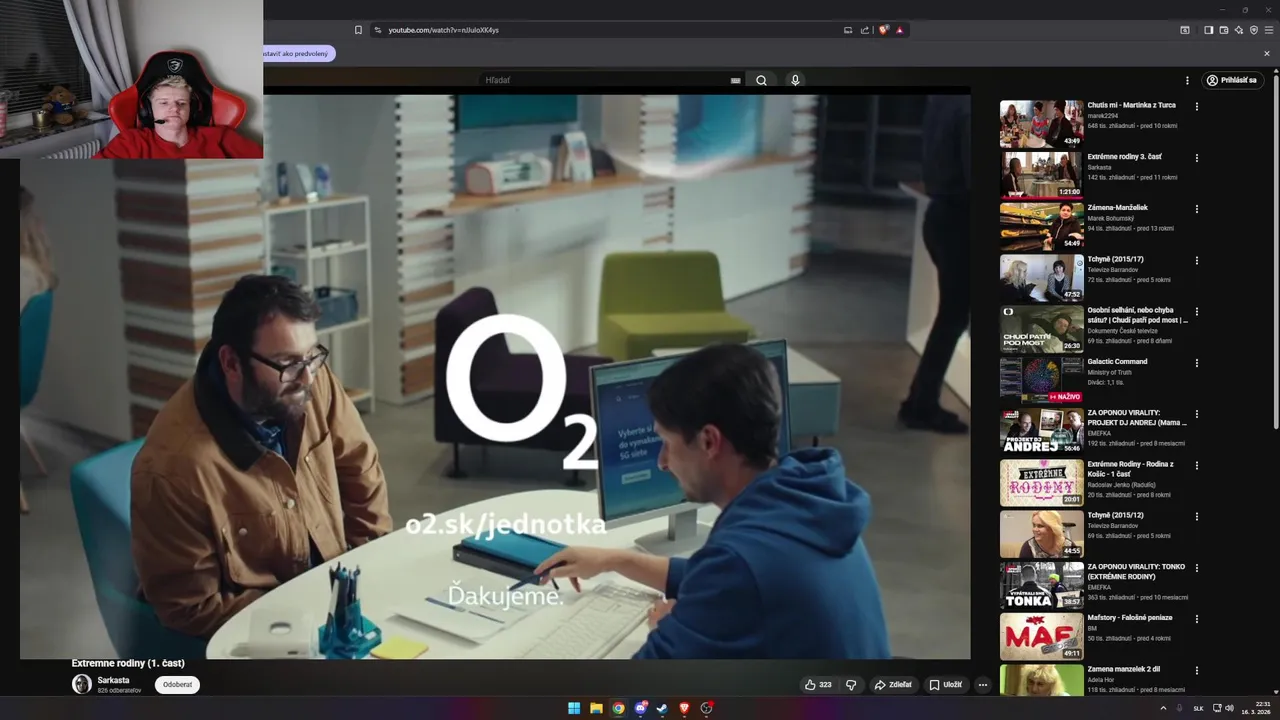Open options menu for Osobní selhání video
The width and height of the screenshot is (1280, 720).
(1196, 311)
